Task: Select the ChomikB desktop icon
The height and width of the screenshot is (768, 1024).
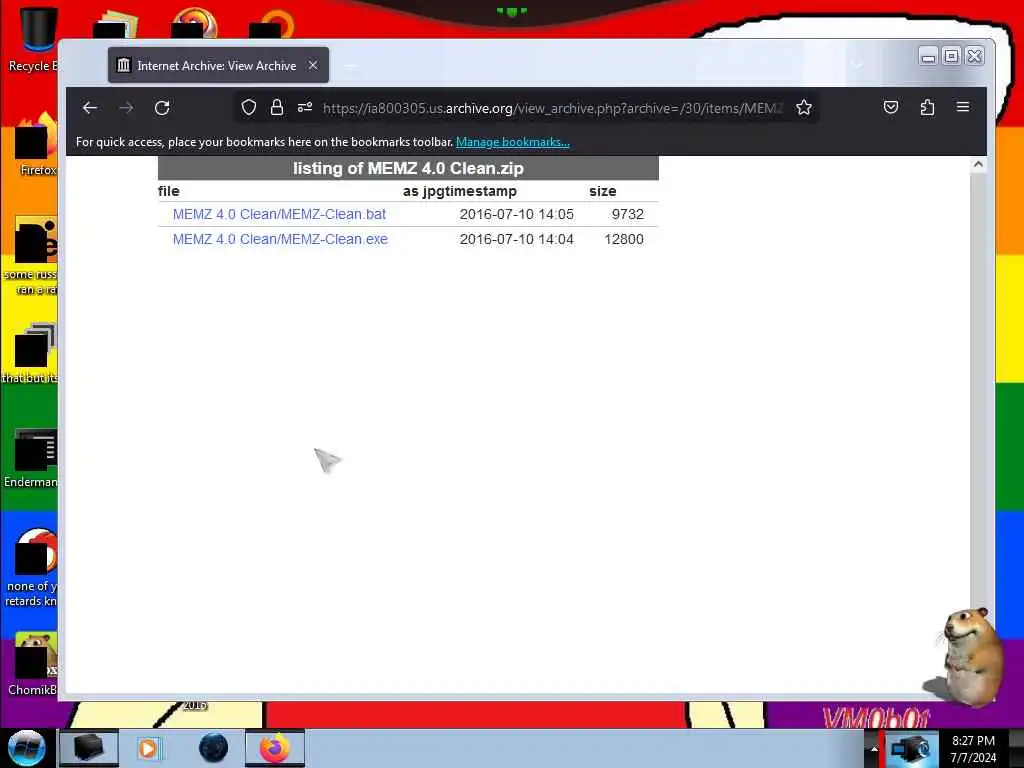Action: click(x=33, y=664)
